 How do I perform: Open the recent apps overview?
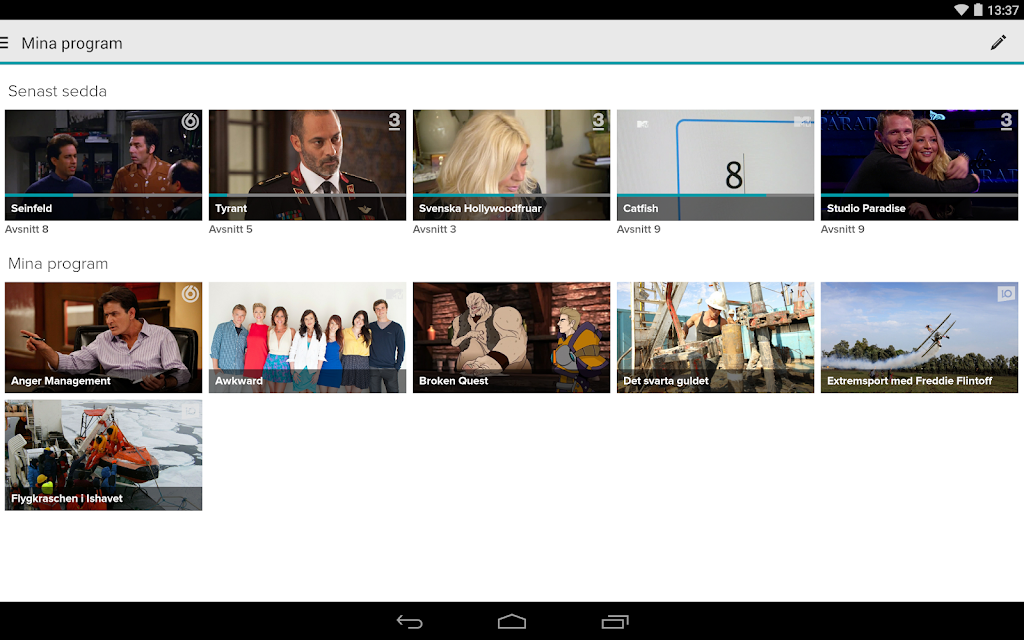pos(614,622)
